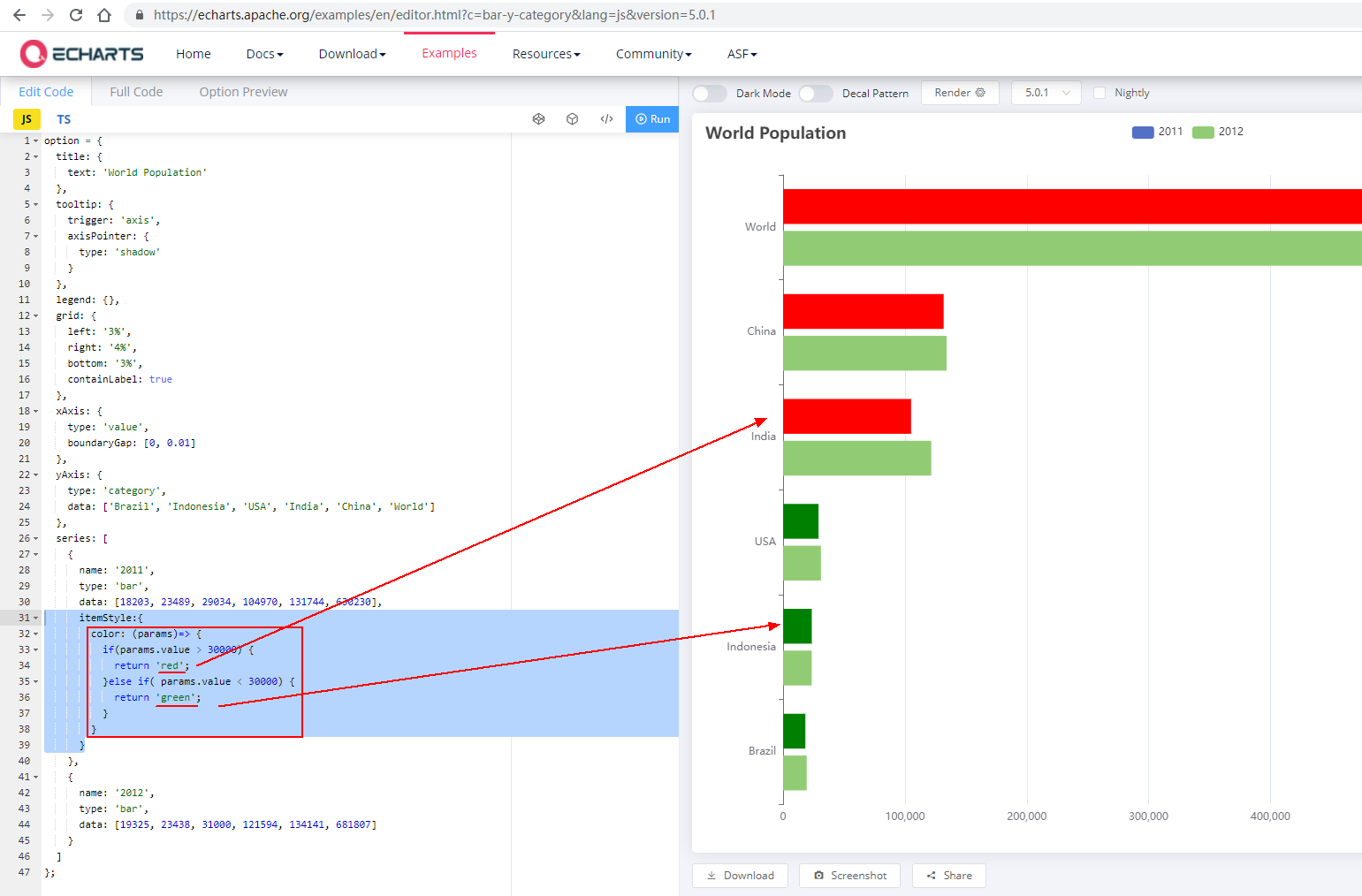The height and width of the screenshot is (896, 1362).
Task: Toggle the green 2012 legend swatch
Action: tap(1201, 131)
